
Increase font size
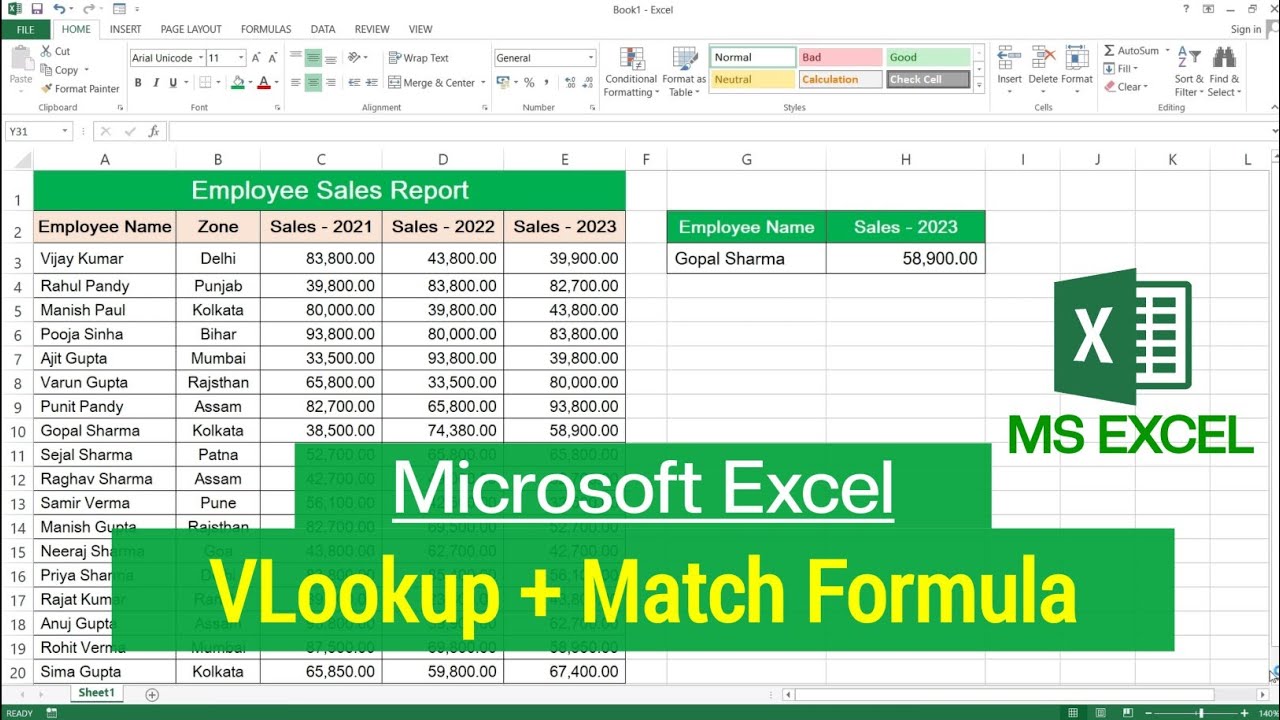pyautogui.click(x=258, y=58)
